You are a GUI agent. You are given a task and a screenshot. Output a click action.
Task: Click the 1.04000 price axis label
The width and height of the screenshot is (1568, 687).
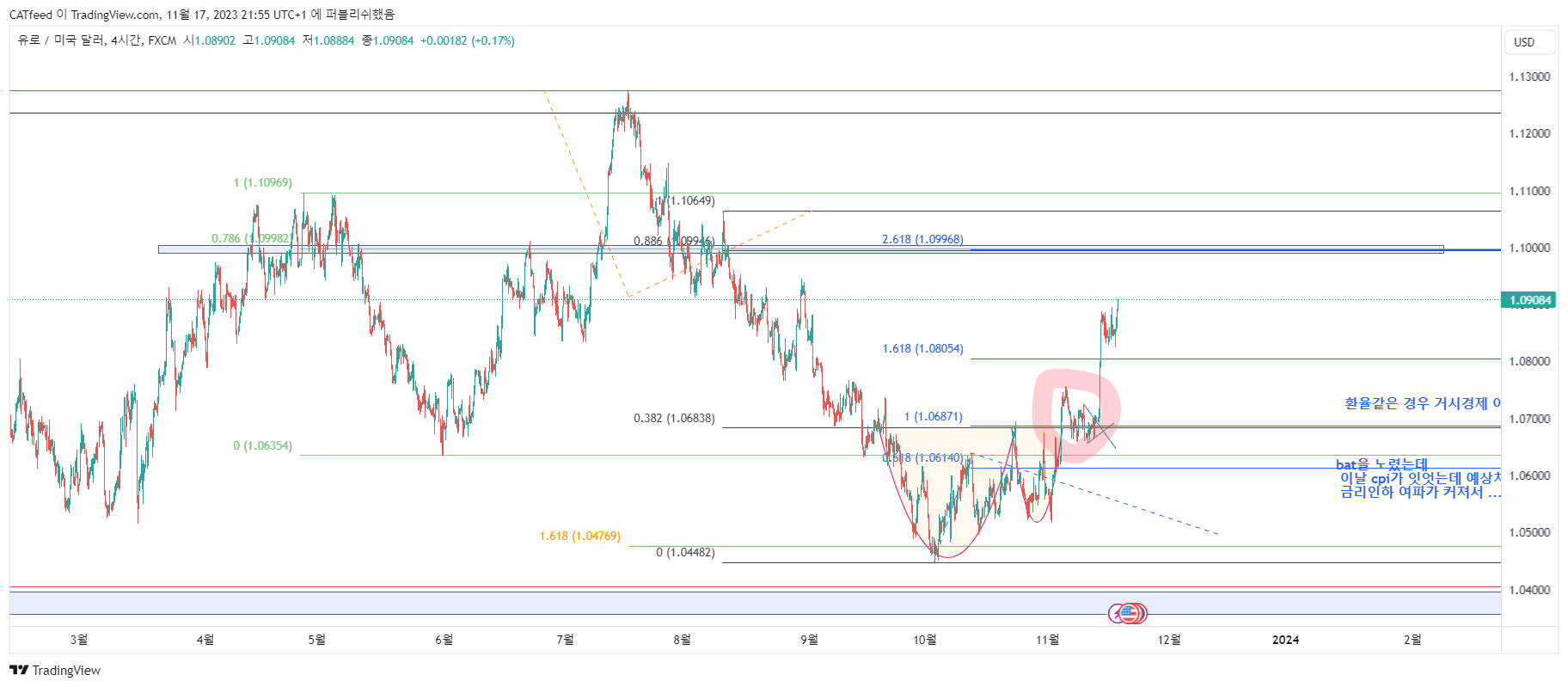pos(1530,590)
